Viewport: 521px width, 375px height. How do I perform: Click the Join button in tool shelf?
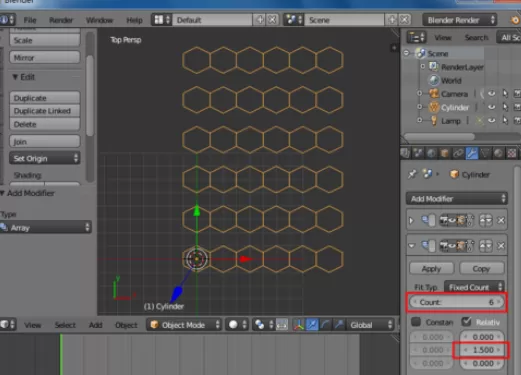coord(45,141)
